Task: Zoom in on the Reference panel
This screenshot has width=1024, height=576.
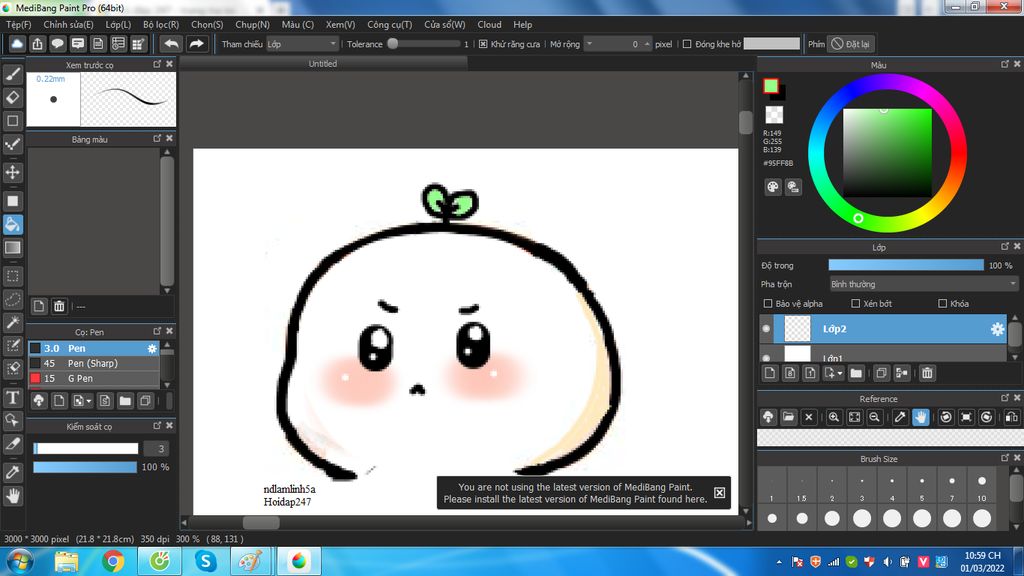Action: [834, 417]
